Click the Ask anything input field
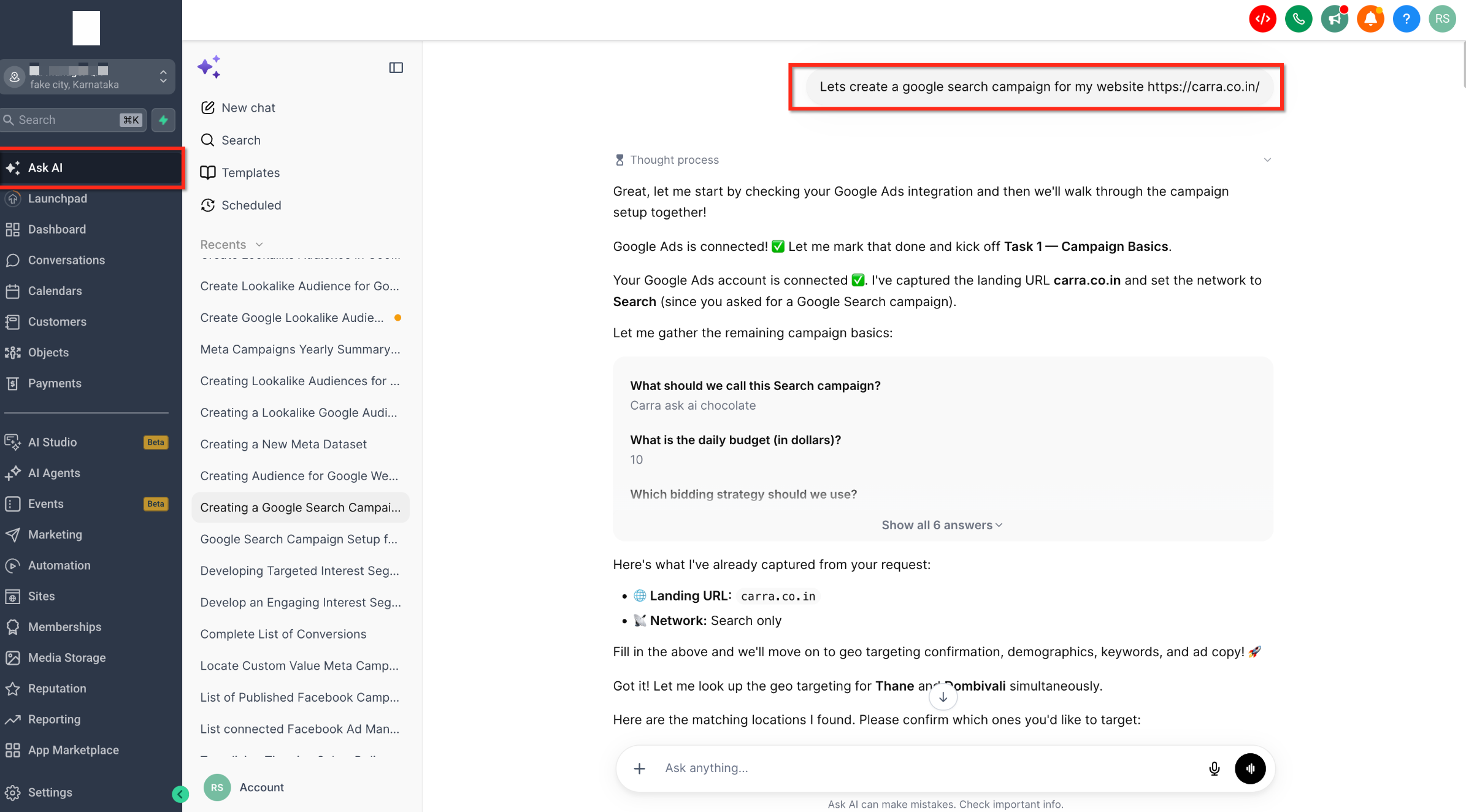1466x812 pixels. pyautogui.click(x=929, y=768)
